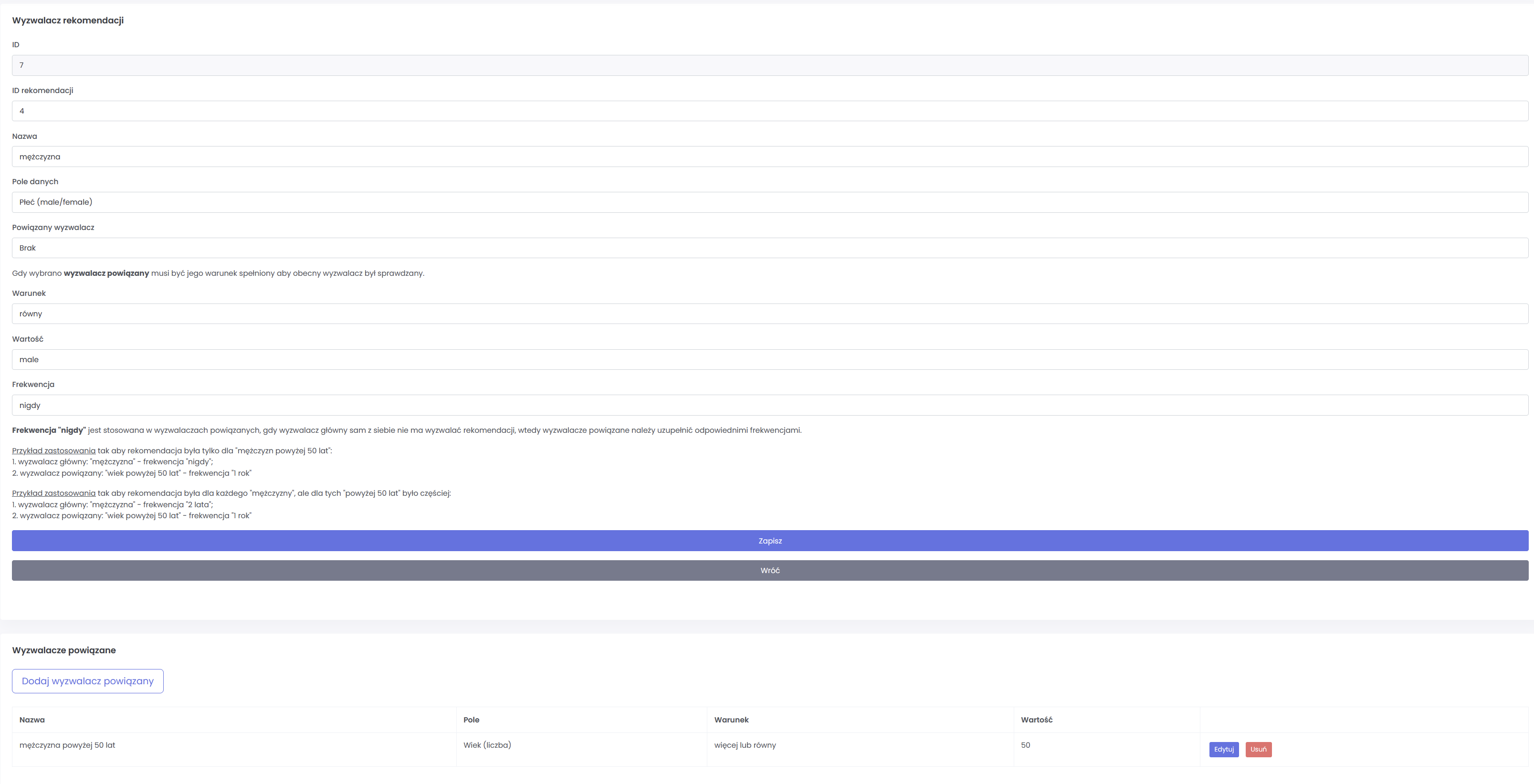Click the first Przykład zastosowania underlined text
The image size is (1534, 784).
tap(53, 450)
